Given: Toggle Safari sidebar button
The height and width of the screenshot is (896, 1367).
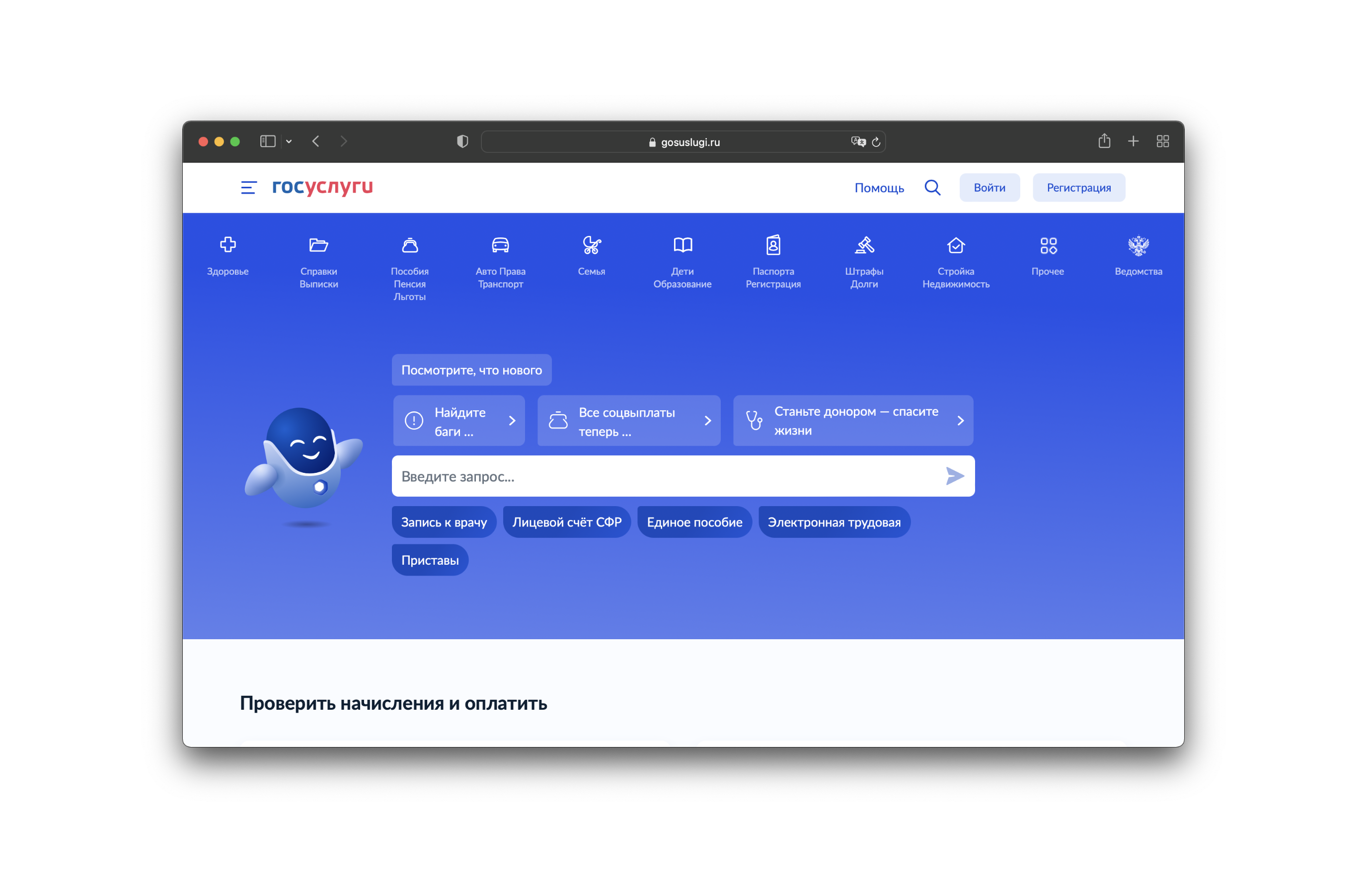Looking at the screenshot, I should pos(268,141).
